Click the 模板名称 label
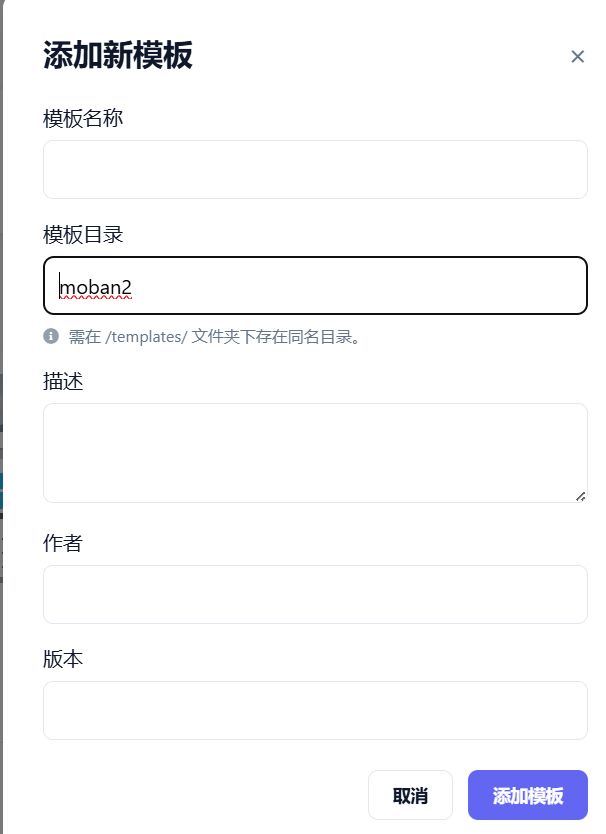Viewport: 606px width, 834px height. (x=83, y=118)
